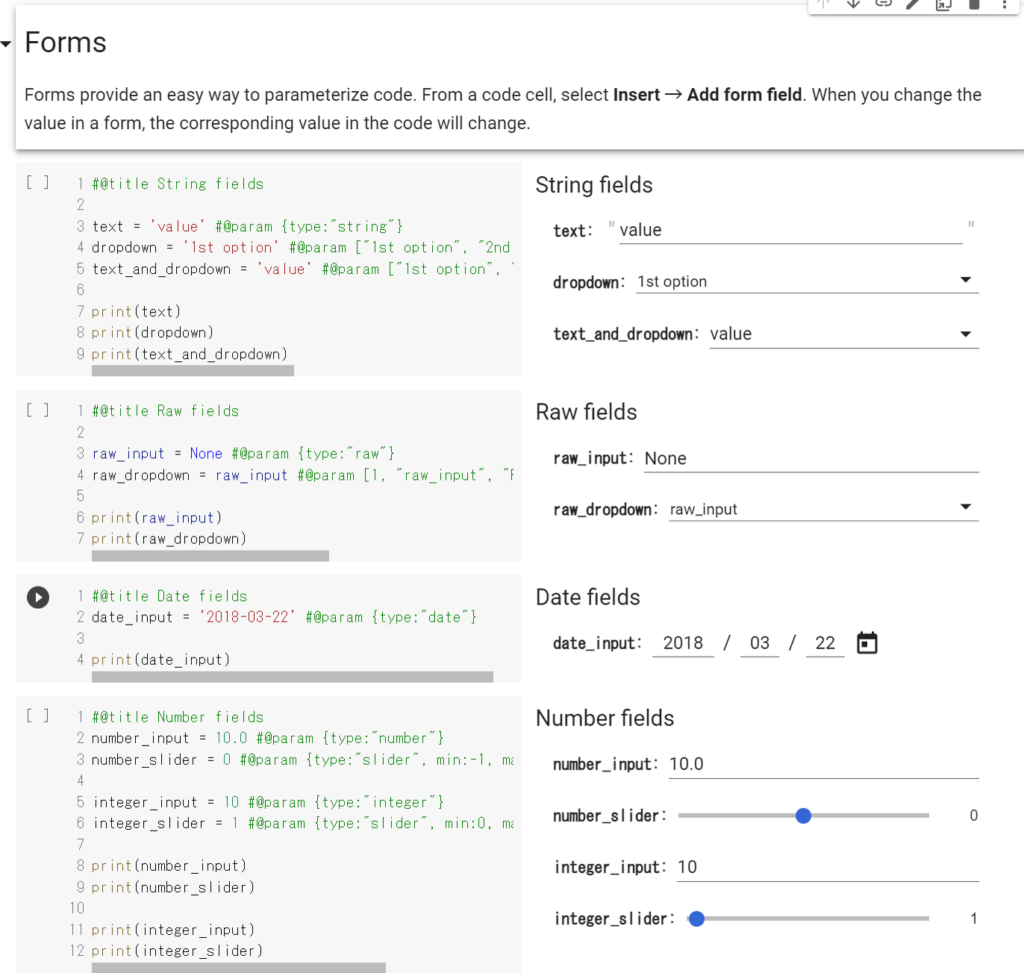This screenshot has height=973, width=1024.
Task: Click the month field 03 in date_input
Action: (x=760, y=643)
